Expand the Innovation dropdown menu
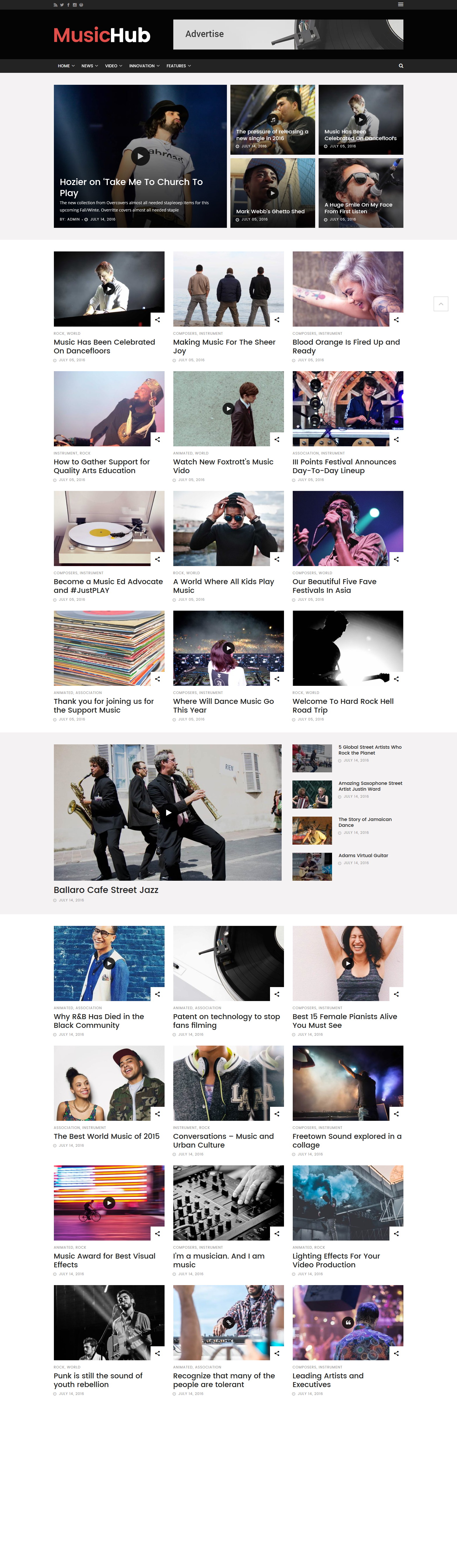Image resolution: width=457 pixels, height=1568 pixels. click(x=144, y=66)
